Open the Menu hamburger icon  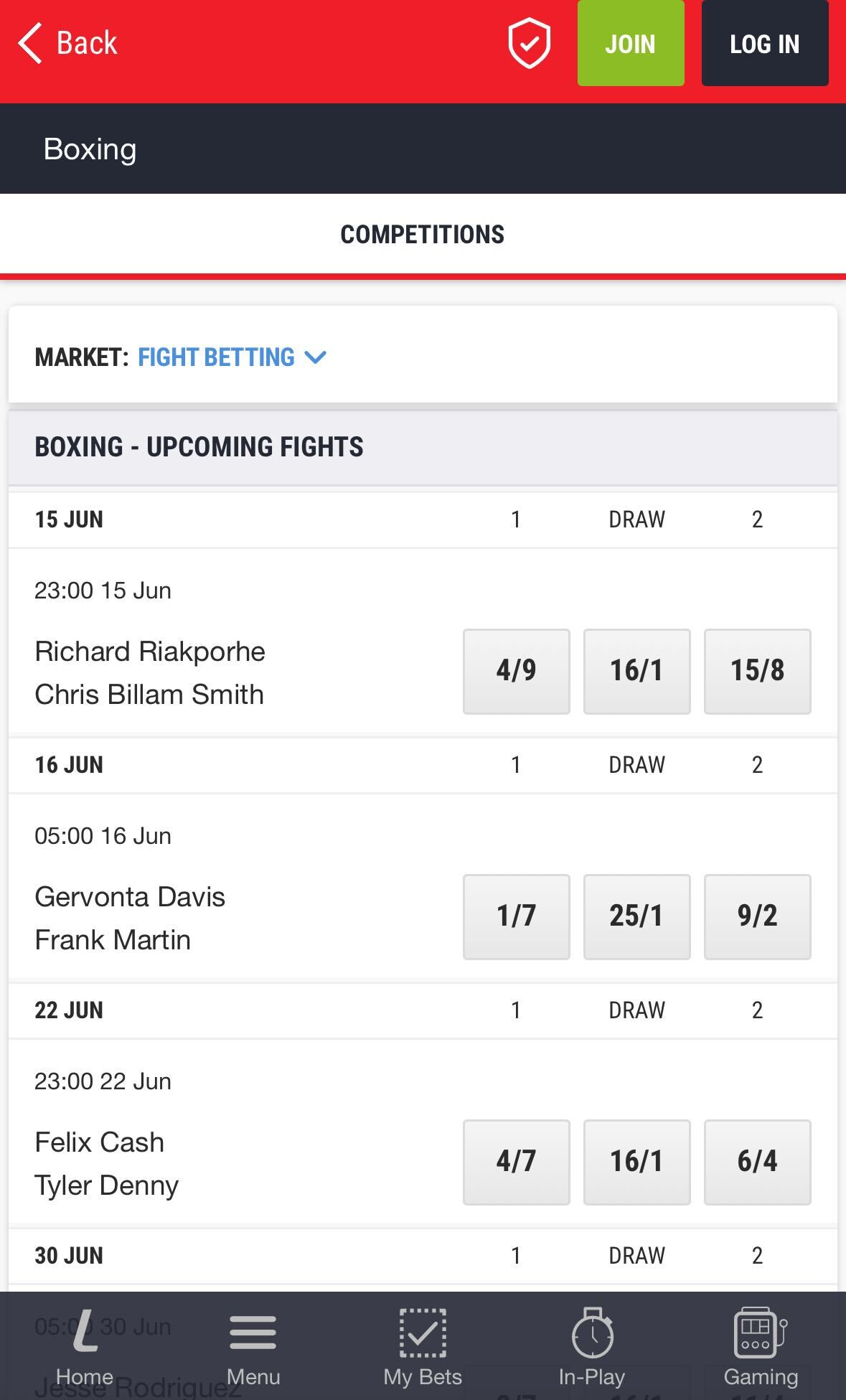click(253, 1340)
